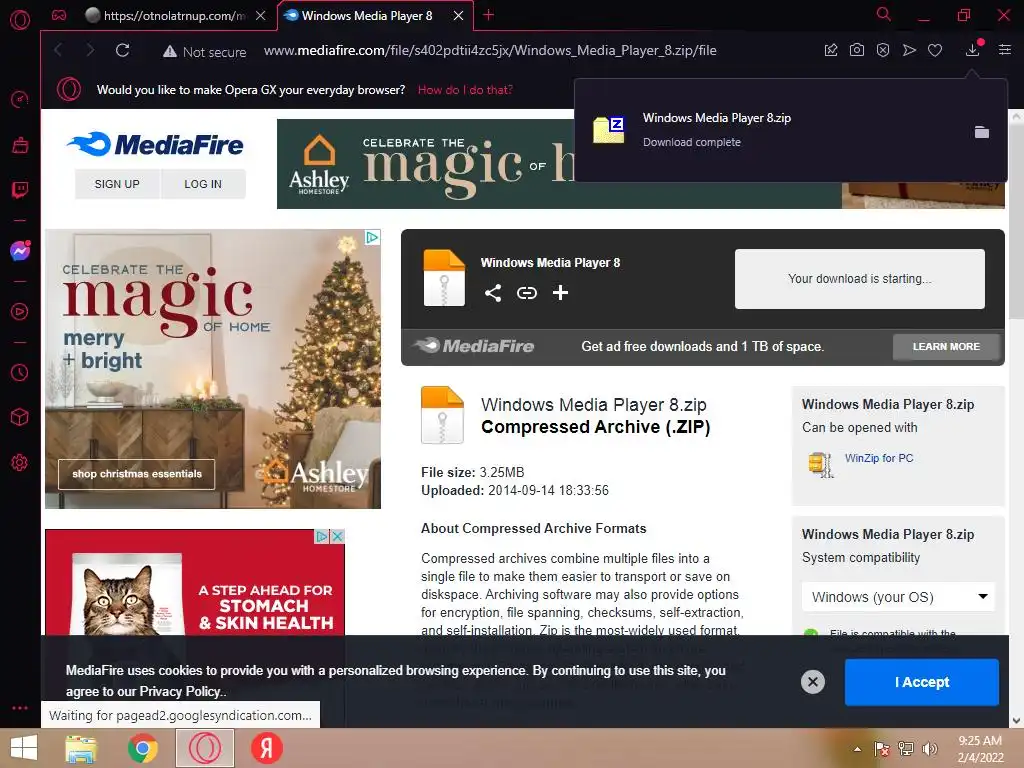Go back to previous page

(x=58, y=50)
